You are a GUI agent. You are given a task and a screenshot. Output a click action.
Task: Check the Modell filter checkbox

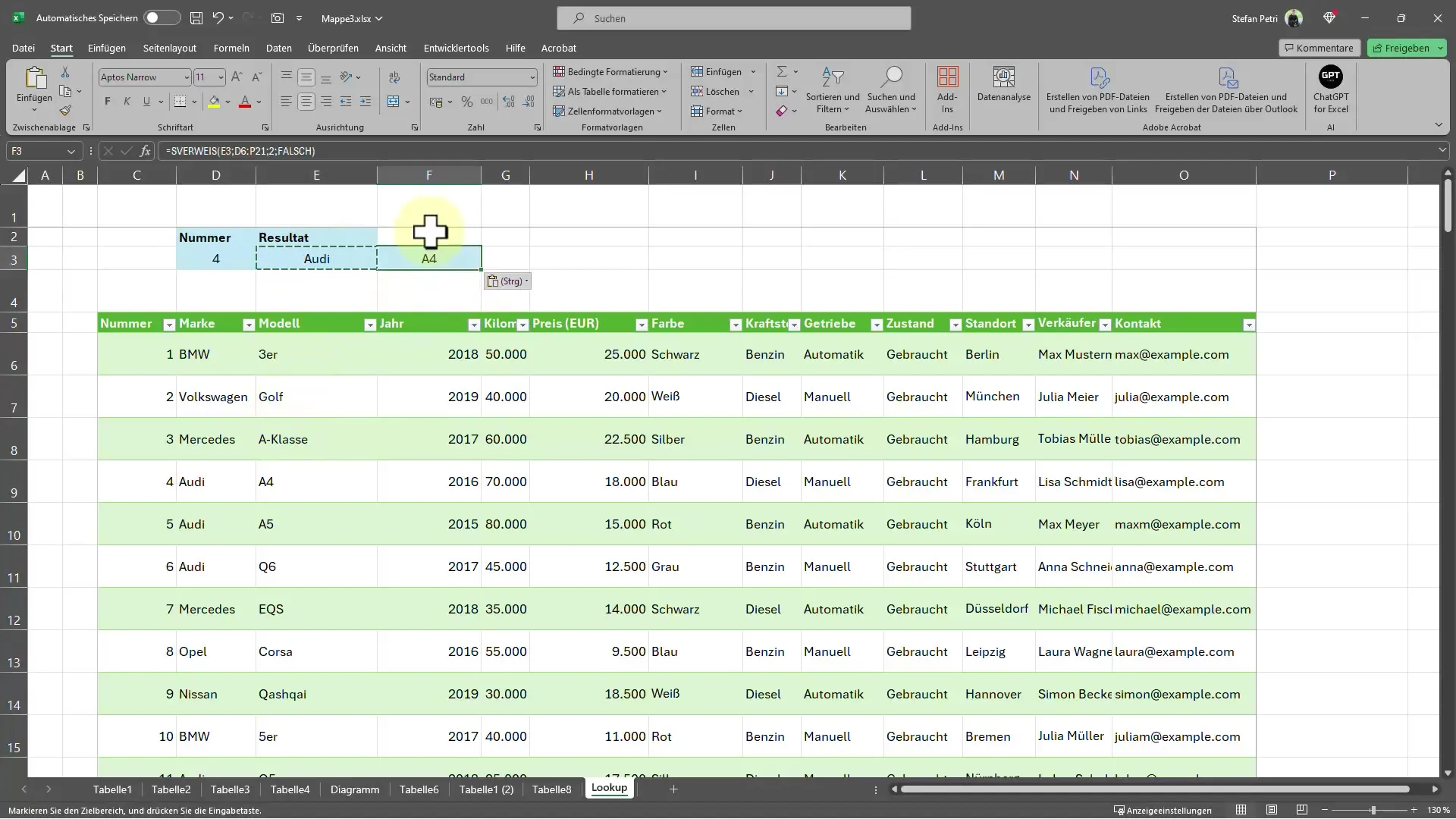point(369,323)
